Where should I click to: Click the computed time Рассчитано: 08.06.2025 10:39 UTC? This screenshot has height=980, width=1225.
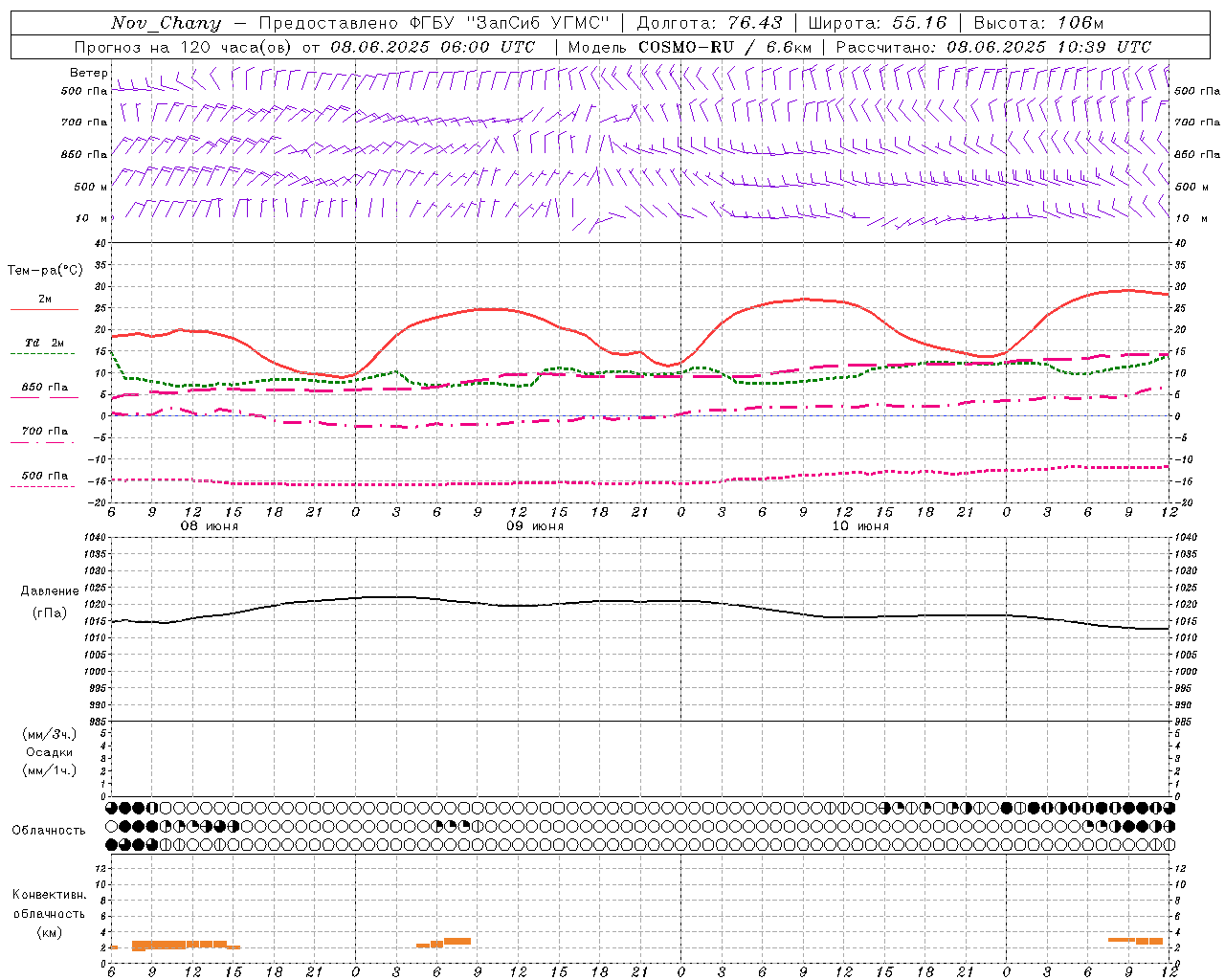point(993,47)
